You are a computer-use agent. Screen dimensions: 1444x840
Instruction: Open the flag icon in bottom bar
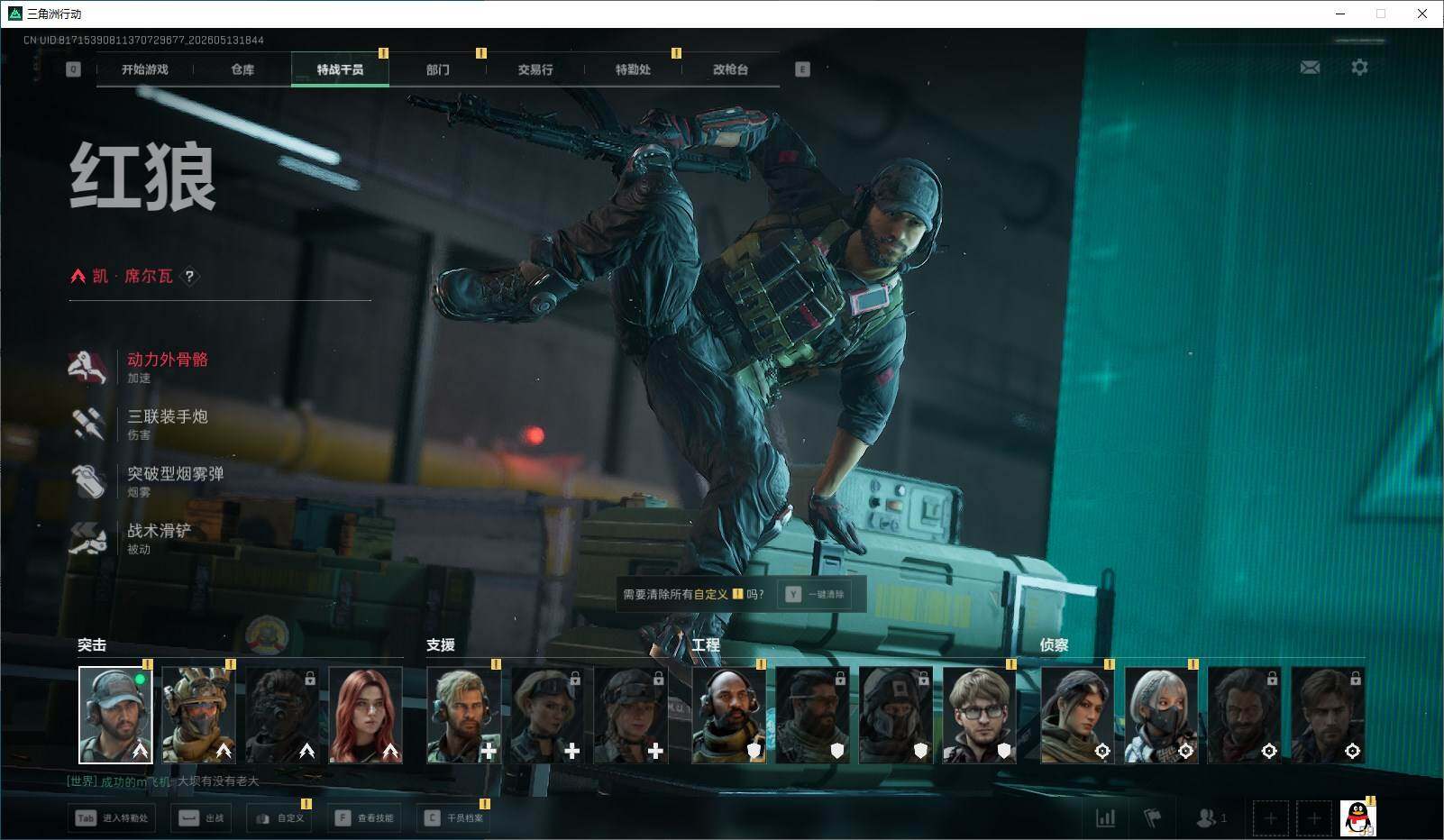coord(1152,818)
